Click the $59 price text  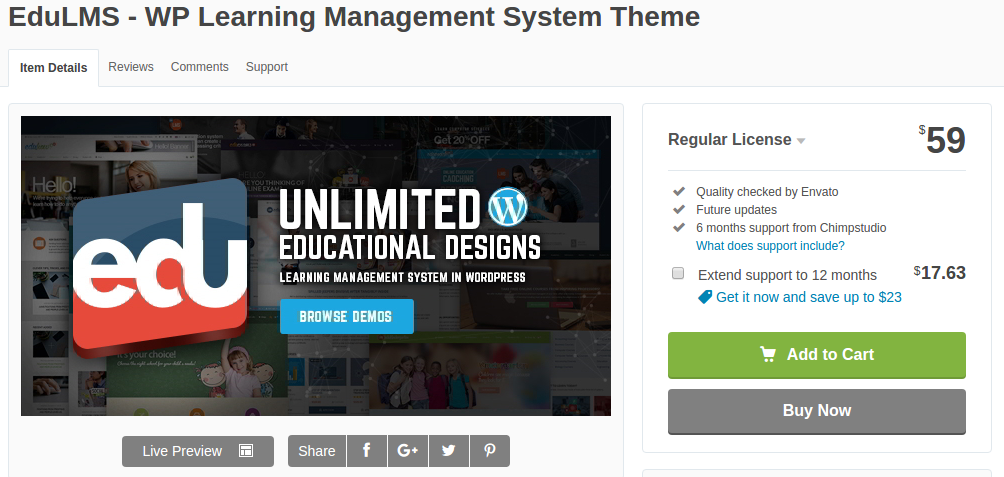[x=942, y=140]
